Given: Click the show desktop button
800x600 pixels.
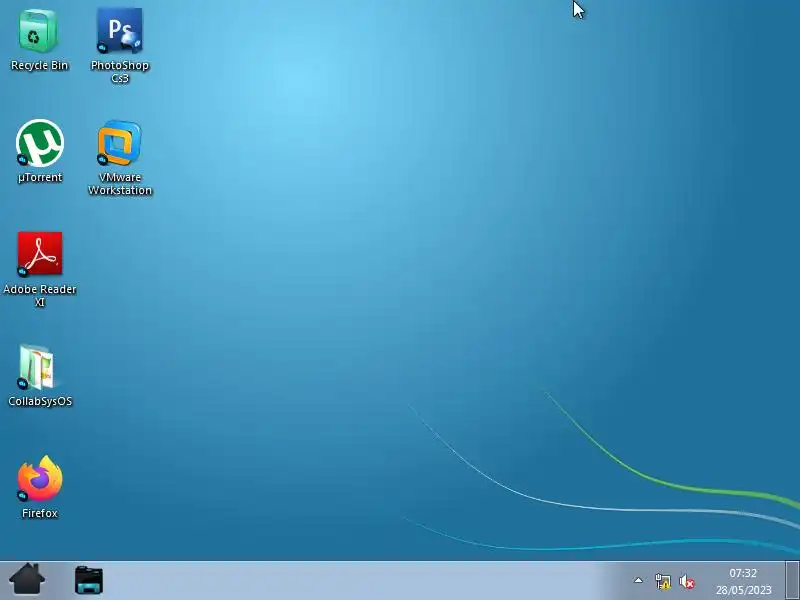Looking at the screenshot, I should pyautogui.click(x=792, y=580).
